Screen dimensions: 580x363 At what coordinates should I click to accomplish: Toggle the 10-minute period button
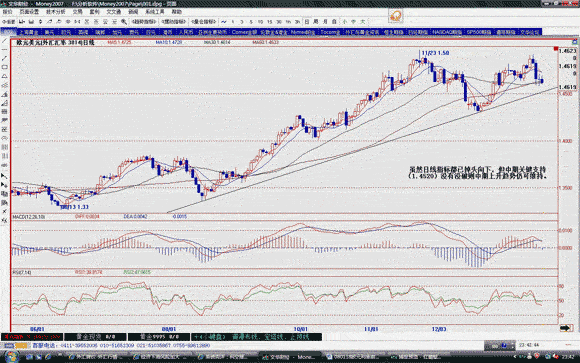click(x=260, y=22)
